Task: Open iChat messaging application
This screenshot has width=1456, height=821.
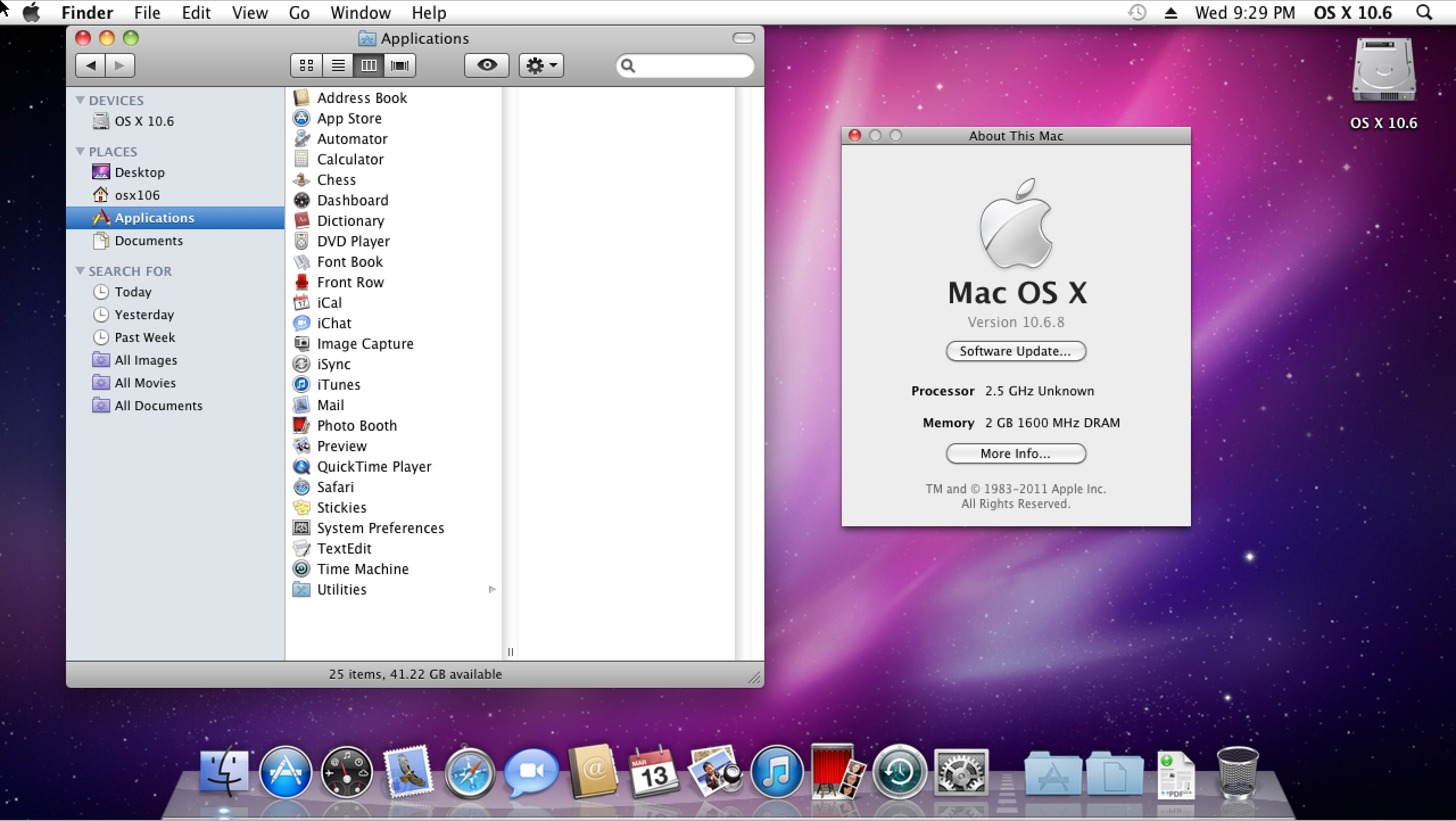Action: 334,323
